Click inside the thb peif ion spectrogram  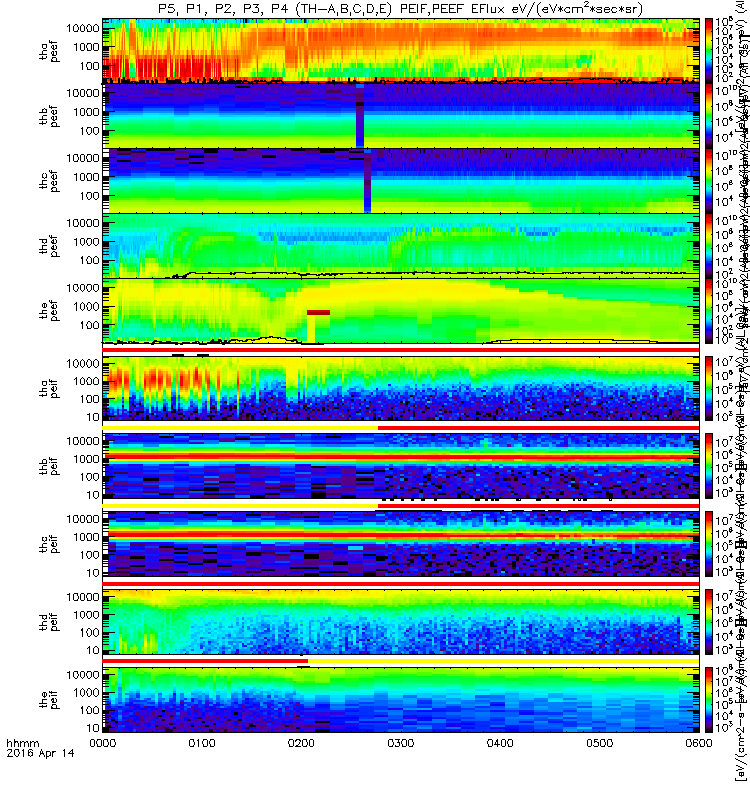(x=401, y=466)
